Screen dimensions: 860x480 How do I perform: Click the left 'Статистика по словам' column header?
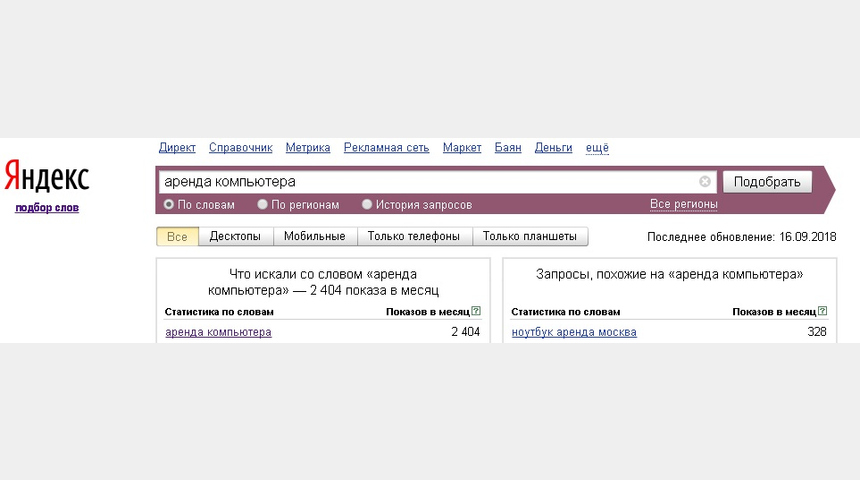[219, 312]
